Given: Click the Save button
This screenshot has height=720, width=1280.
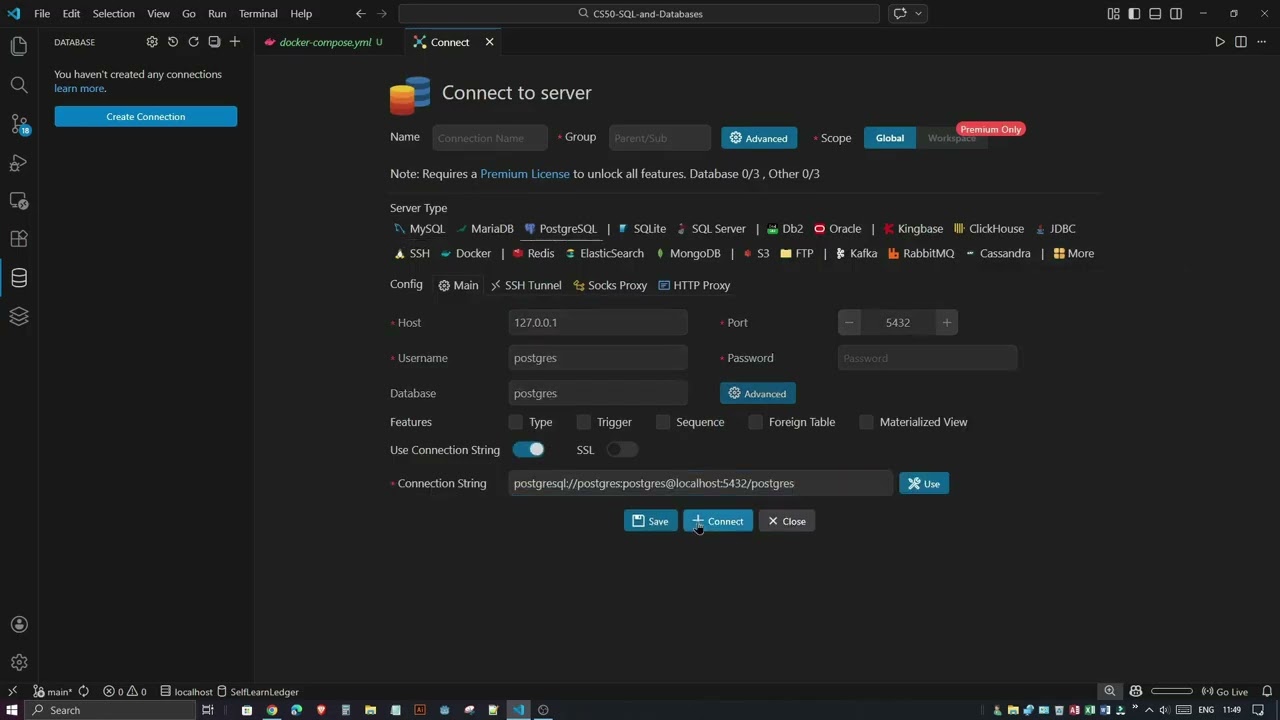Looking at the screenshot, I should [x=650, y=521].
